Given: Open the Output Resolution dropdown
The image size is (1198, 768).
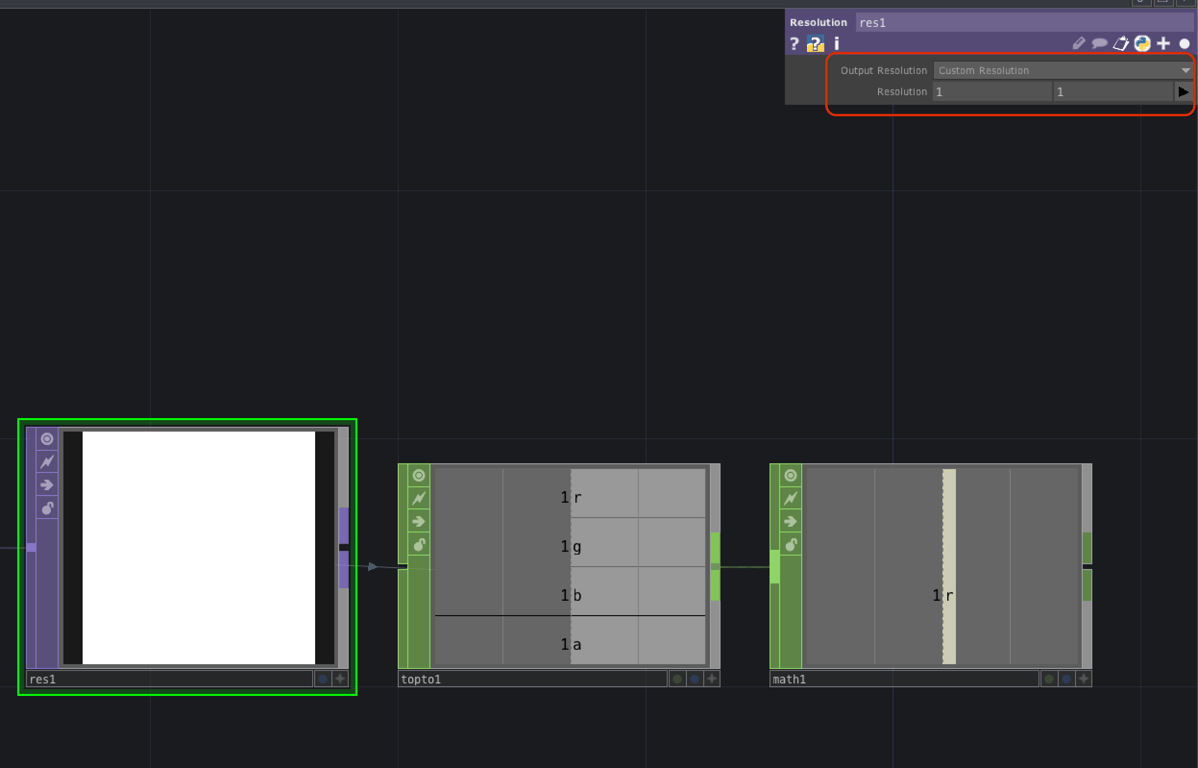Looking at the screenshot, I should 1063,70.
